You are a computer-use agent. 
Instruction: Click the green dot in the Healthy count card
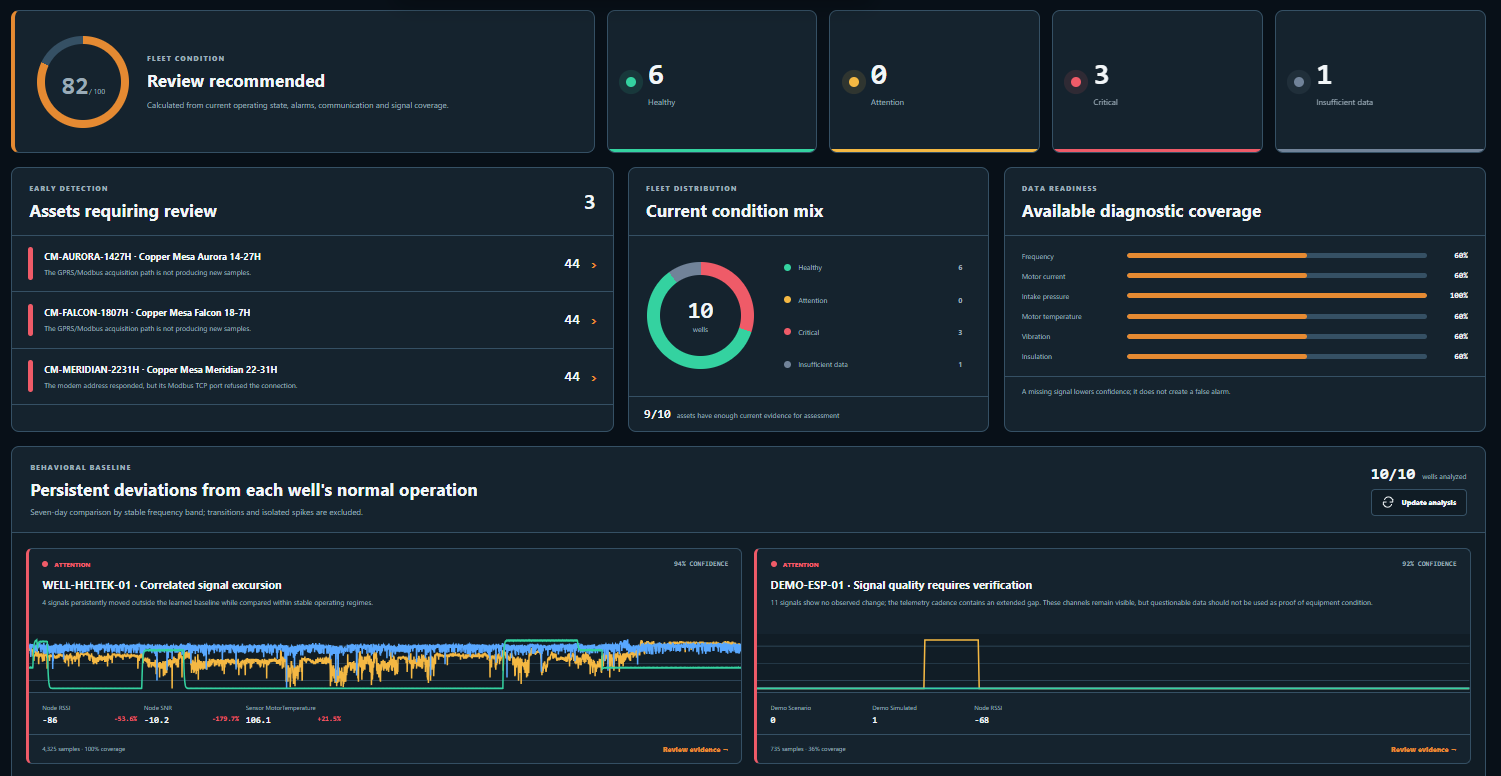click(x=630, y=82)
